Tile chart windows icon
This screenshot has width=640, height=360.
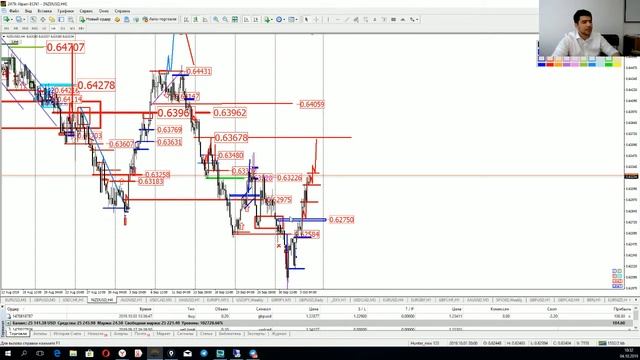click(x=235, y=19)
